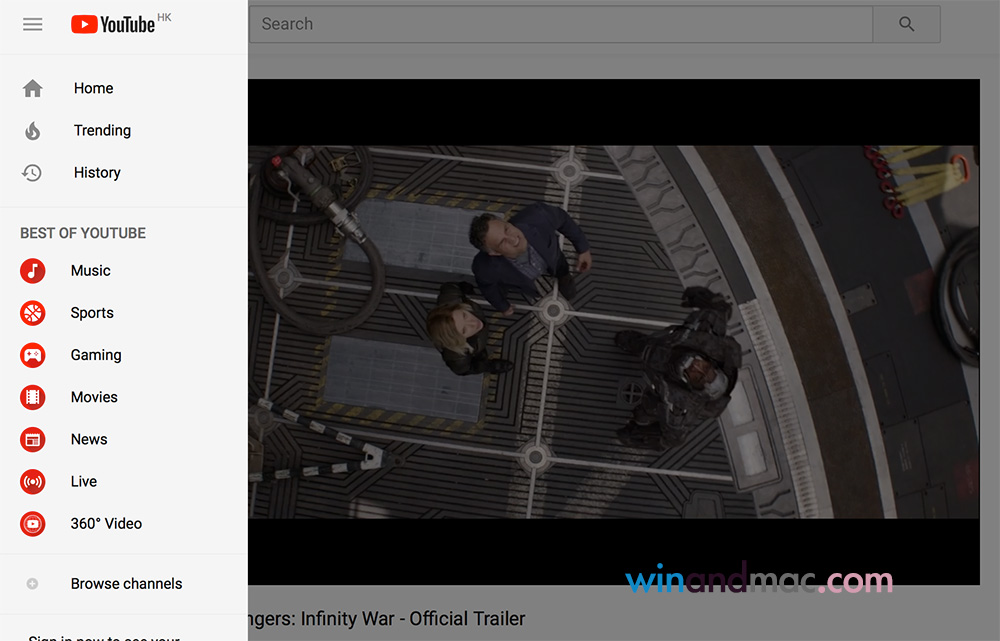Click the Live broadcast icon
Screen dimensions: 1000x641
coord(33,481)
